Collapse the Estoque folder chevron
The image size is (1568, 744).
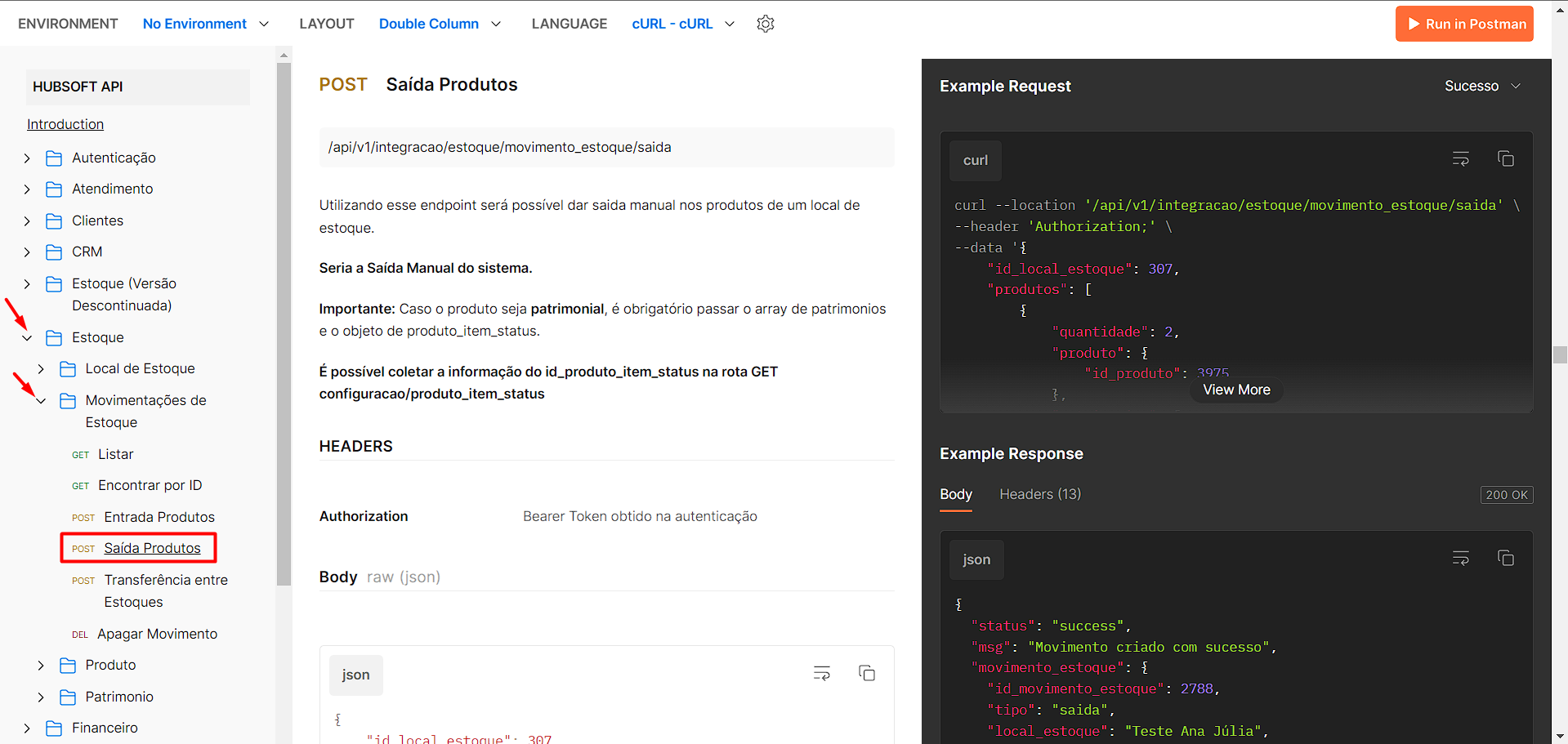coord(27,338)
